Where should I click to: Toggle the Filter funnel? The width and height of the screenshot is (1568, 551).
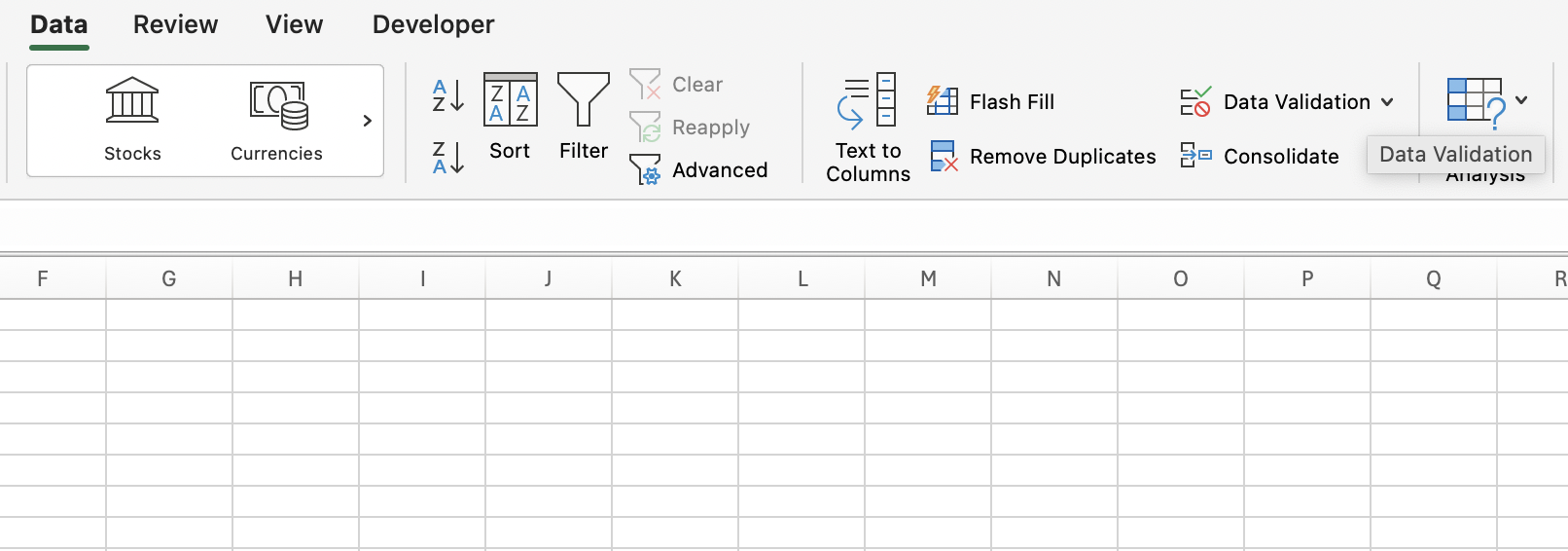click(583, 116)
